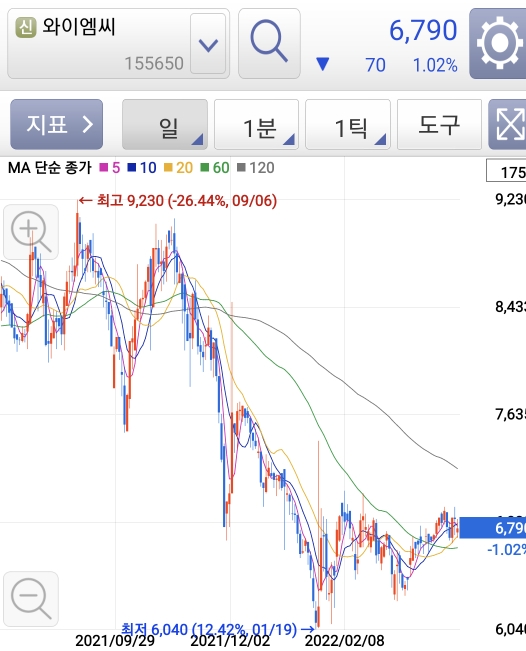Viewport: 526px width, 651px height.
Task: Tap the 2021/12/02 date axis label
Action: 230,641
